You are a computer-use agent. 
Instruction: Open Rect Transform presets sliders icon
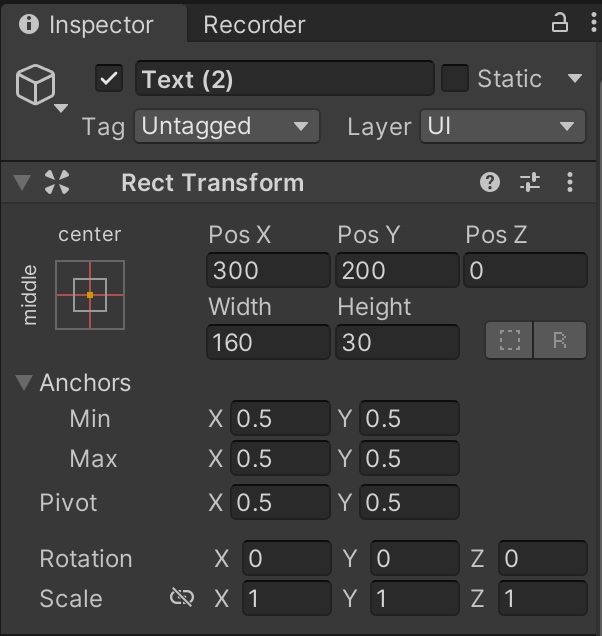coord(530,182)
